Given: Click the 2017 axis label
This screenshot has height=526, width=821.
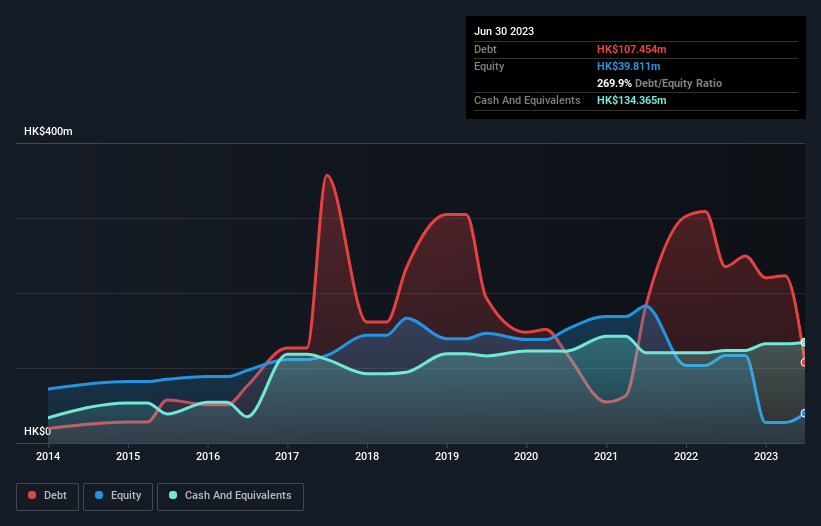Looking at the screenshot, I should [287, 456].
